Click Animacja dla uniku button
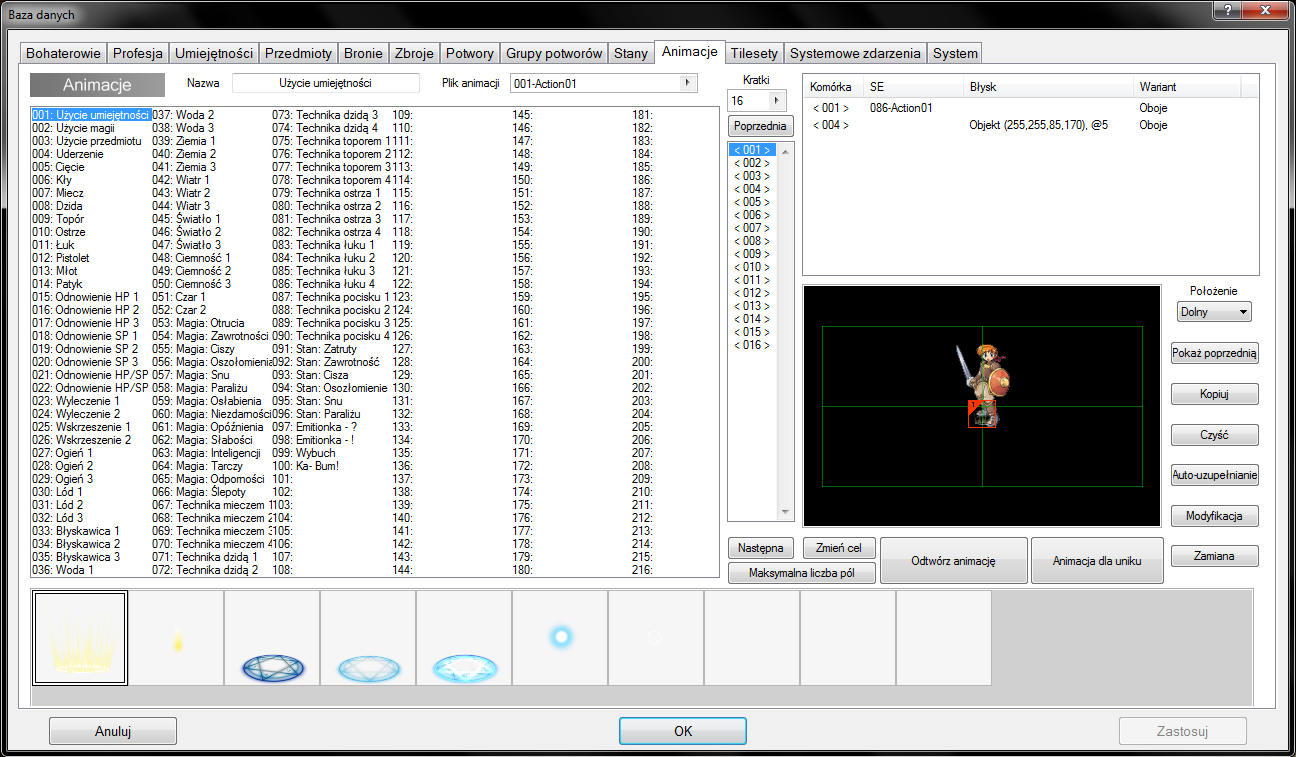Viewport: 1296px width, 757px height. (1099, 561)
